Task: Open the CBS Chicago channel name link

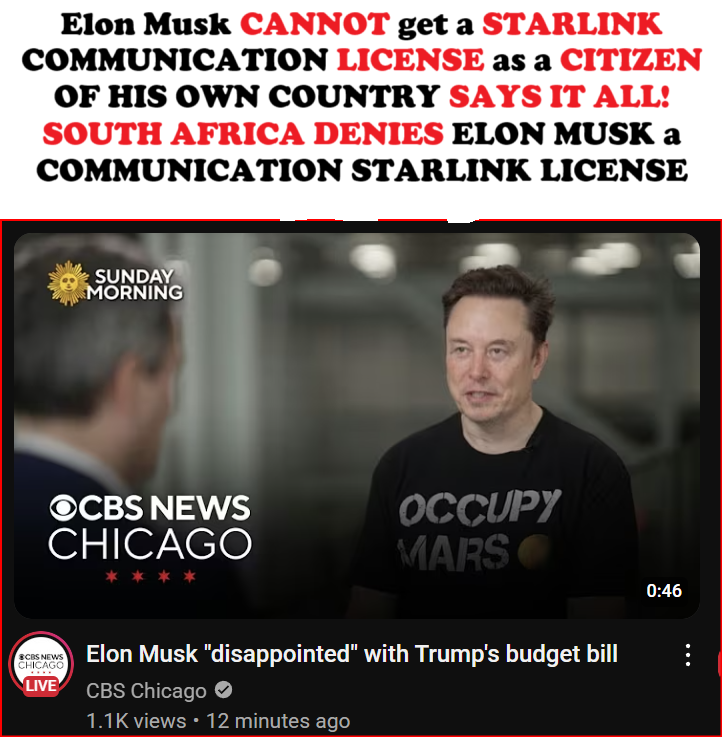Action: coord(146,690)
